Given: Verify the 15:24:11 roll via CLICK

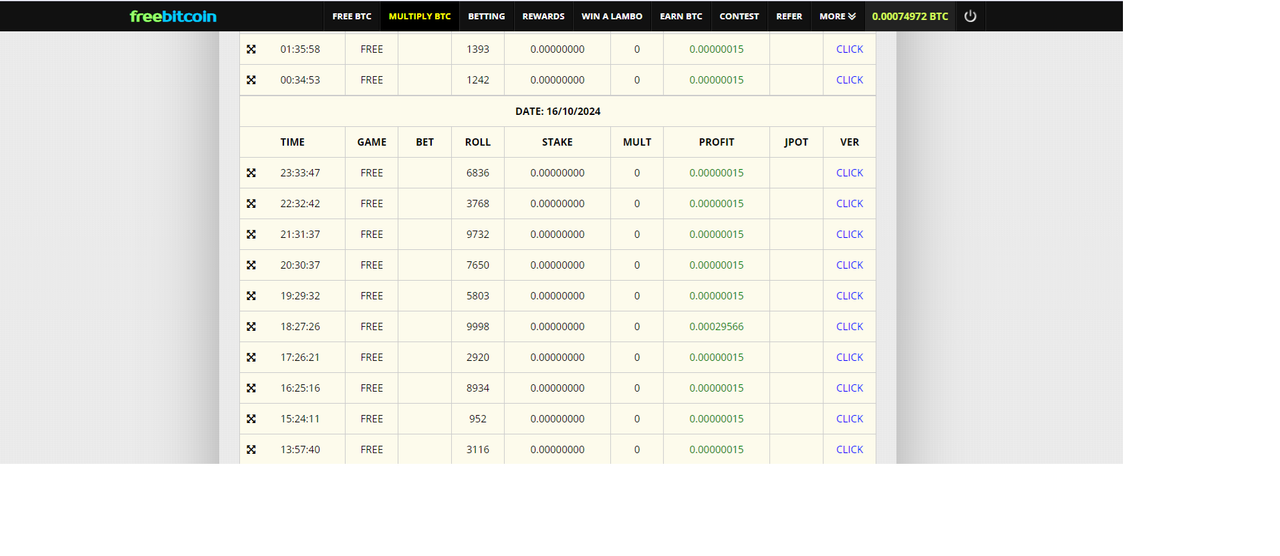Looking at the screenshot, I should point(850,419).
